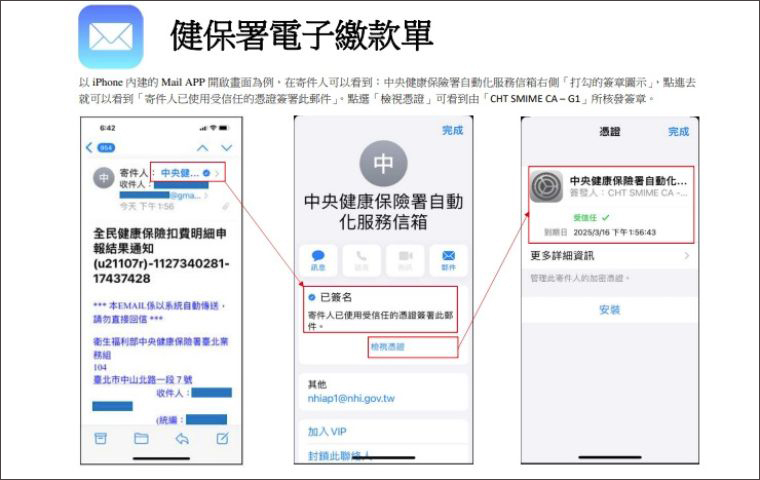Tap the archive box icon in the mail toolbar
This screenshot has height=480, width=760.
pos(100,438)
